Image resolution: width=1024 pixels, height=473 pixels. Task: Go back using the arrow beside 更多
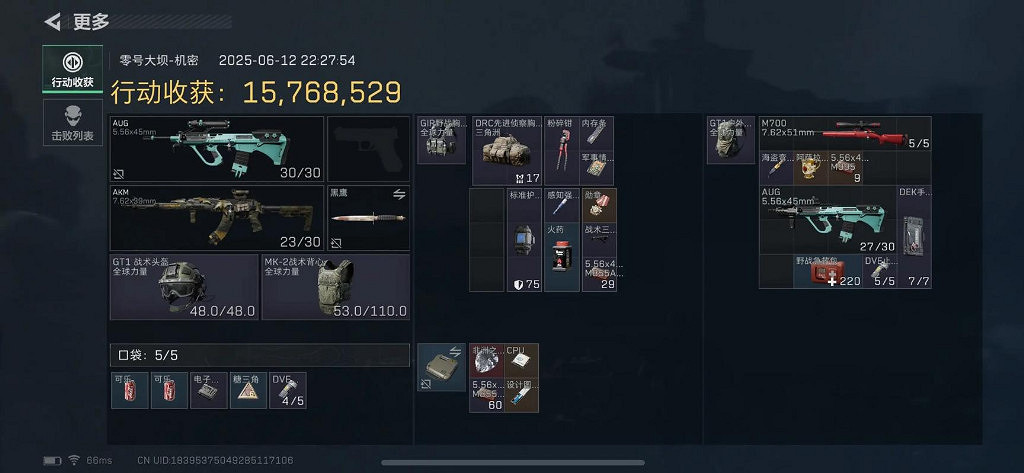coord(52,22)
